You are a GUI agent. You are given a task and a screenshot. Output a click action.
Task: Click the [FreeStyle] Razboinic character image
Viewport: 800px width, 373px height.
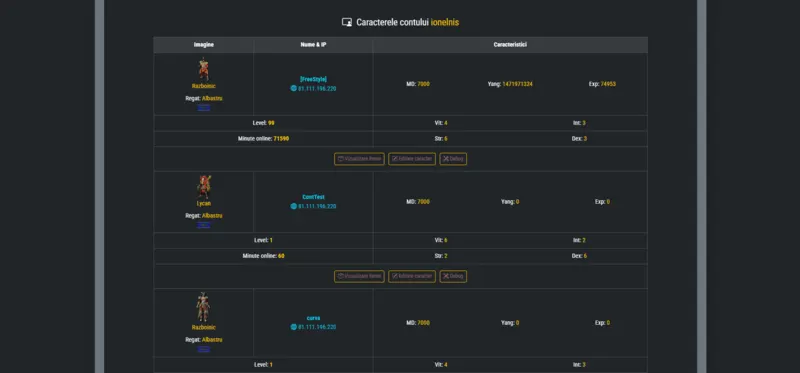tap(204, 69)
